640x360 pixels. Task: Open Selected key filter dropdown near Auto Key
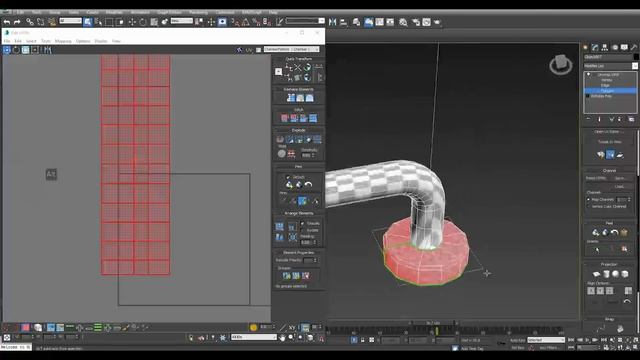click(x=546, y=340)
